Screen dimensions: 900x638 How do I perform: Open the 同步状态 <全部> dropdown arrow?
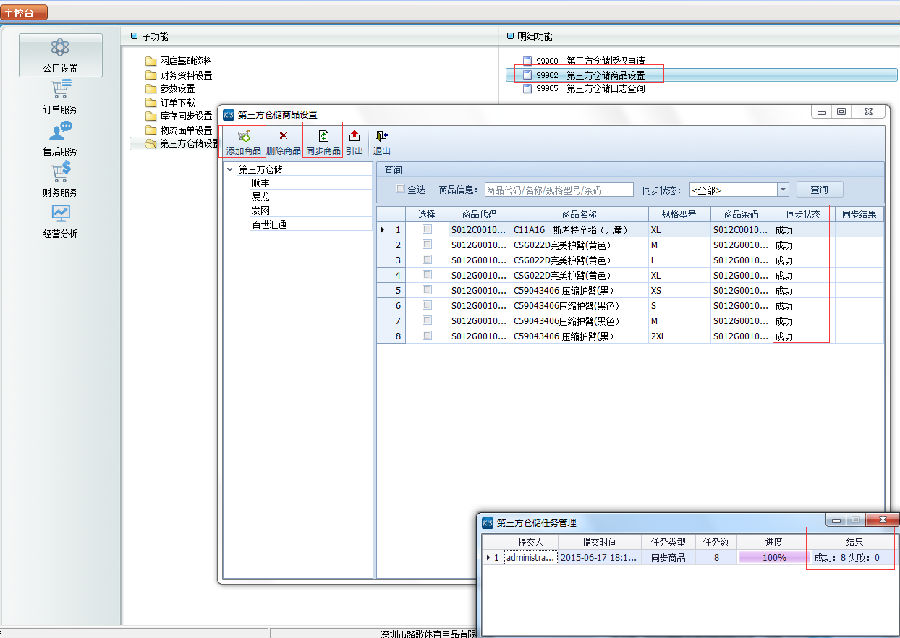tap(783, 189)
